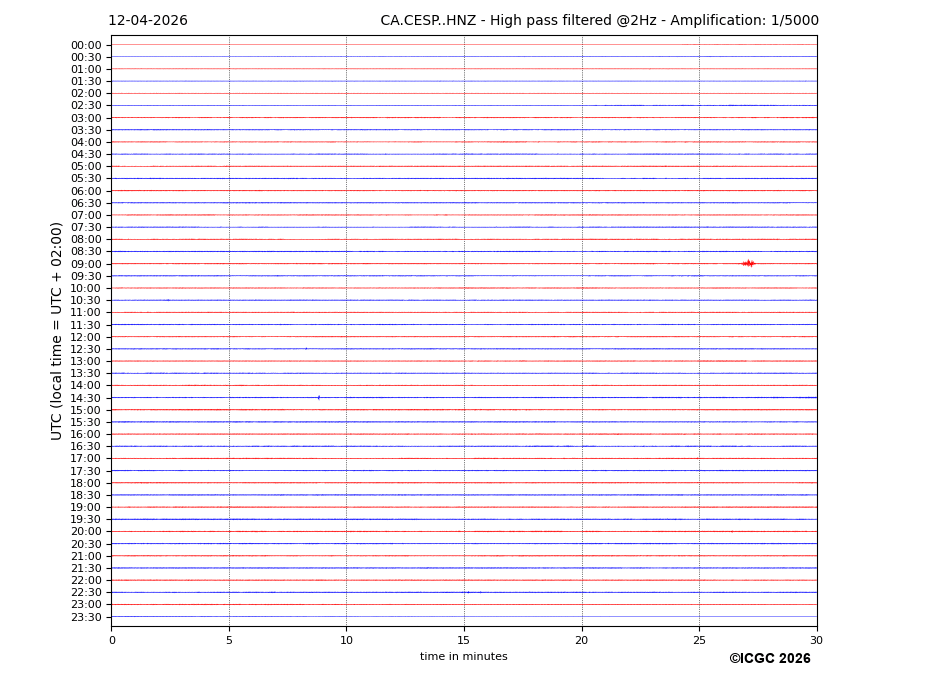Click the 0 tick label on the x-axis

(112, 640)
